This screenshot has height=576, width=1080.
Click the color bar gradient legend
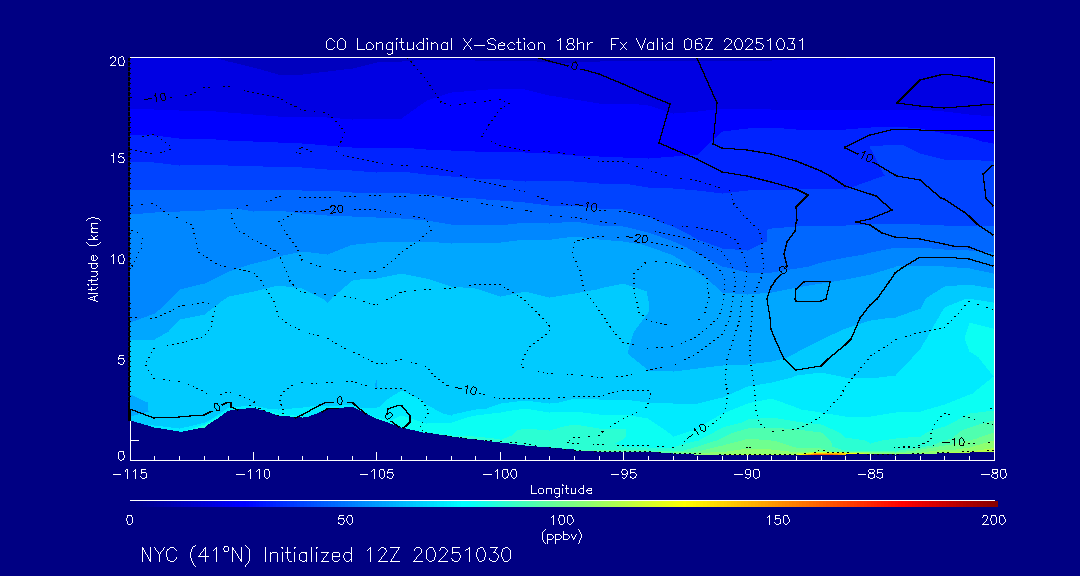pos(562,502)
